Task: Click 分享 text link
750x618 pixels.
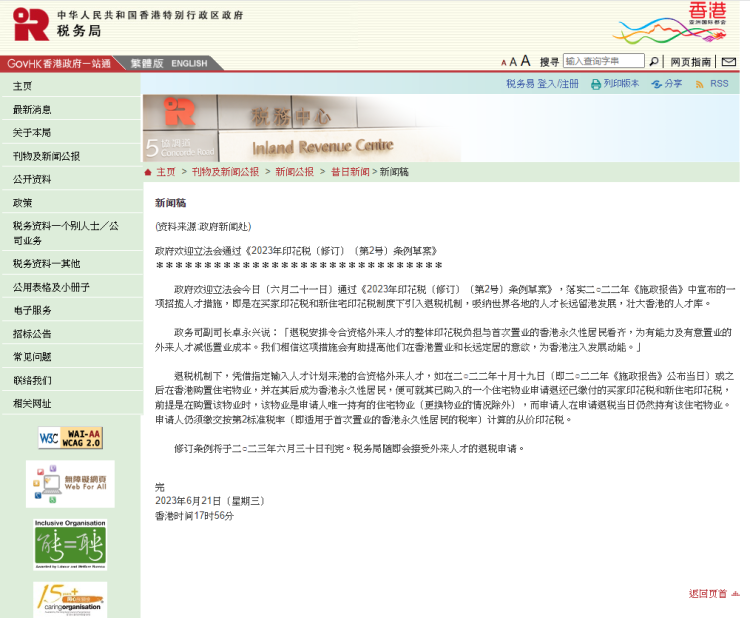Action: [x=673, y=84]
